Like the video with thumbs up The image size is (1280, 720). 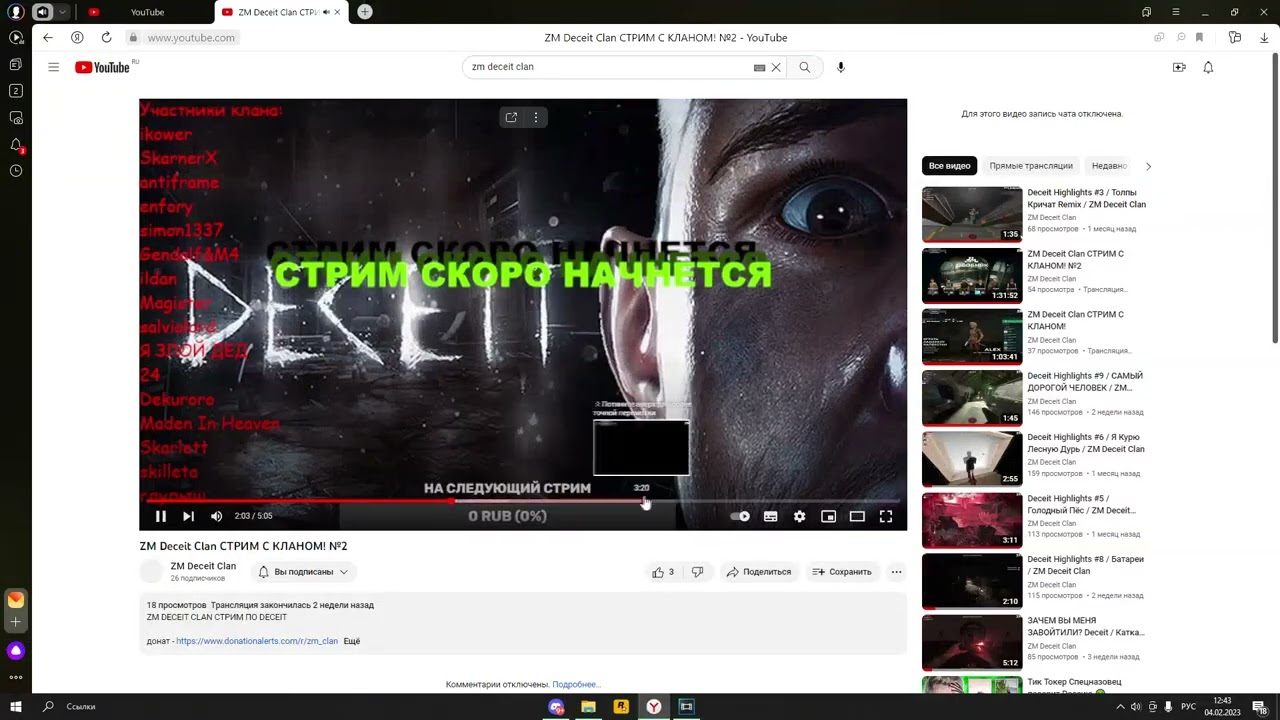coord(663,572)
